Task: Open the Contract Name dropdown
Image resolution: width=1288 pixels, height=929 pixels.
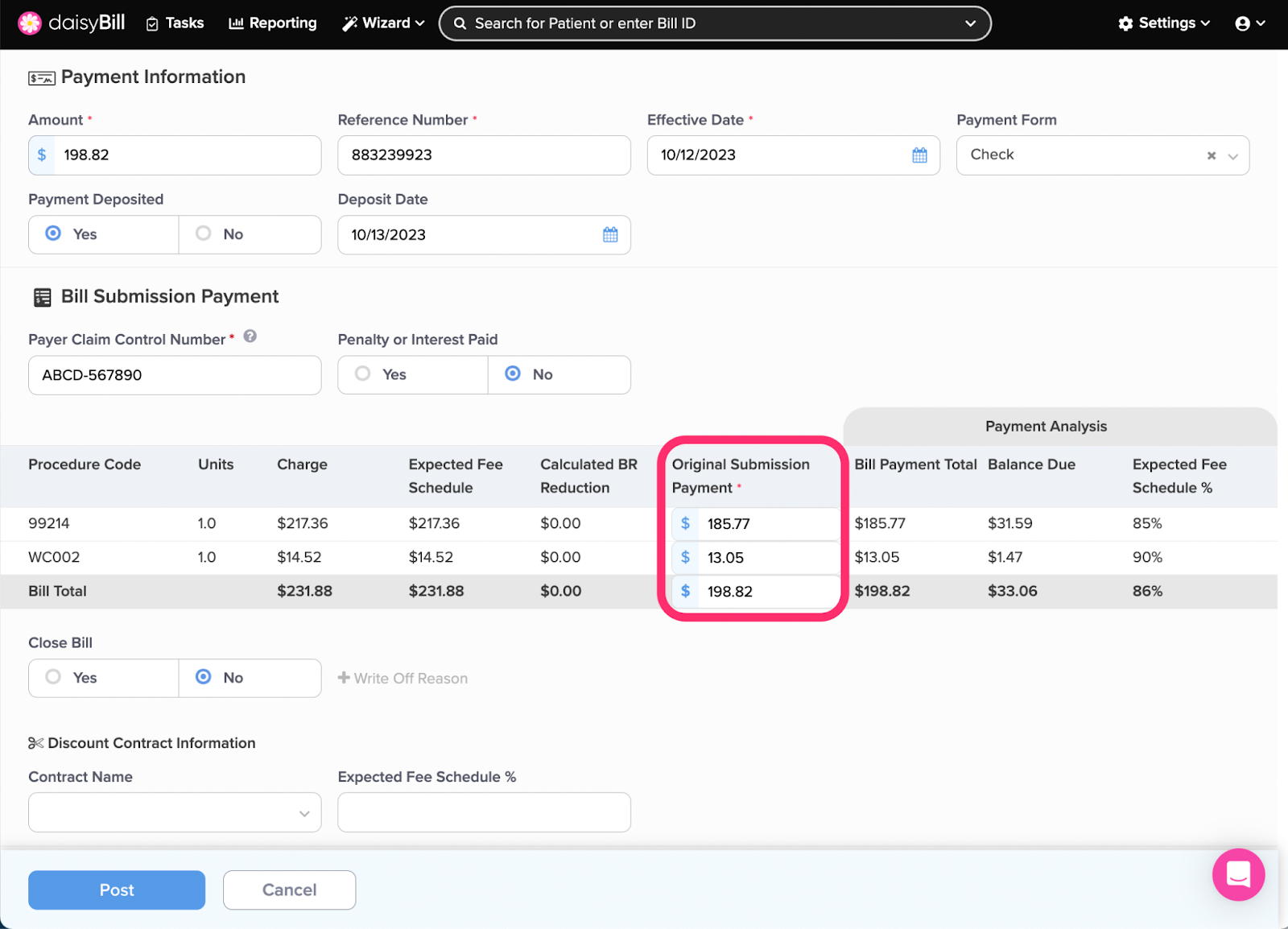Action: coord(175,812)
